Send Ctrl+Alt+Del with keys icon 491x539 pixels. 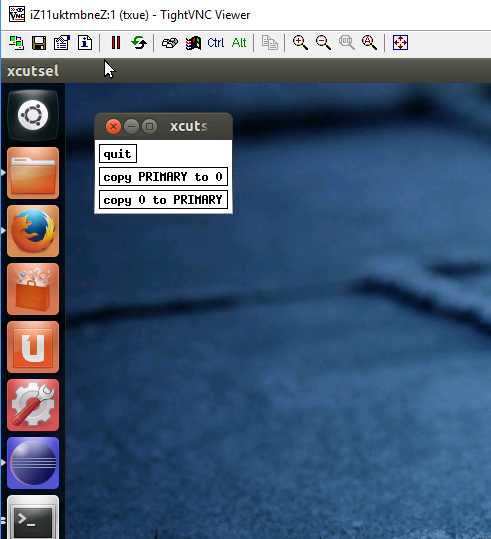[x=170, y=43]
